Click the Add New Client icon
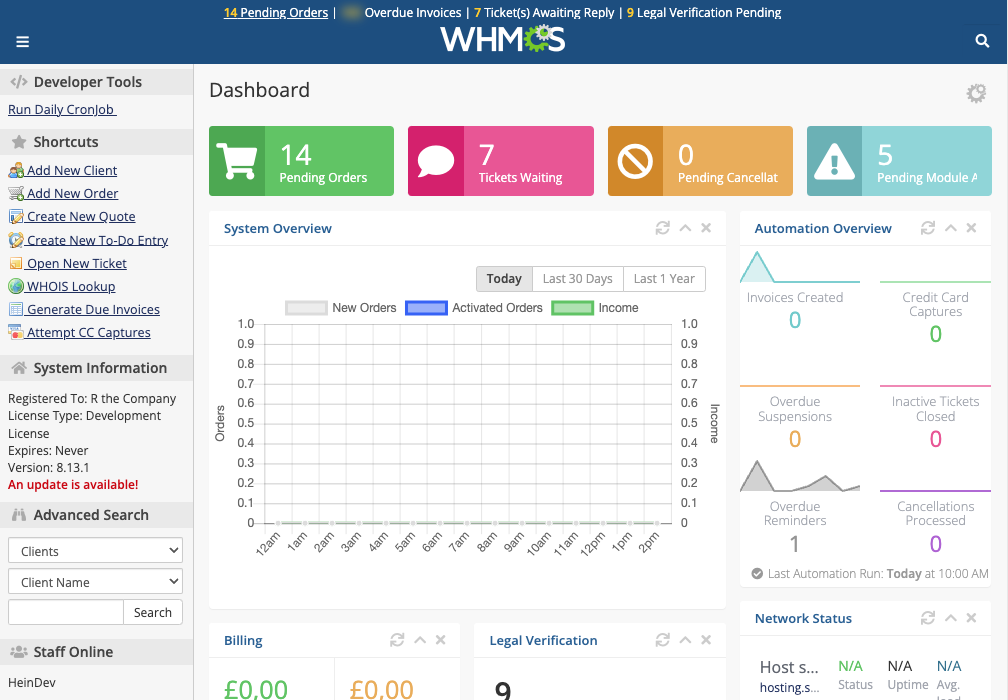1008x700 pixels. pyautogui.click(x=16, y=170)
